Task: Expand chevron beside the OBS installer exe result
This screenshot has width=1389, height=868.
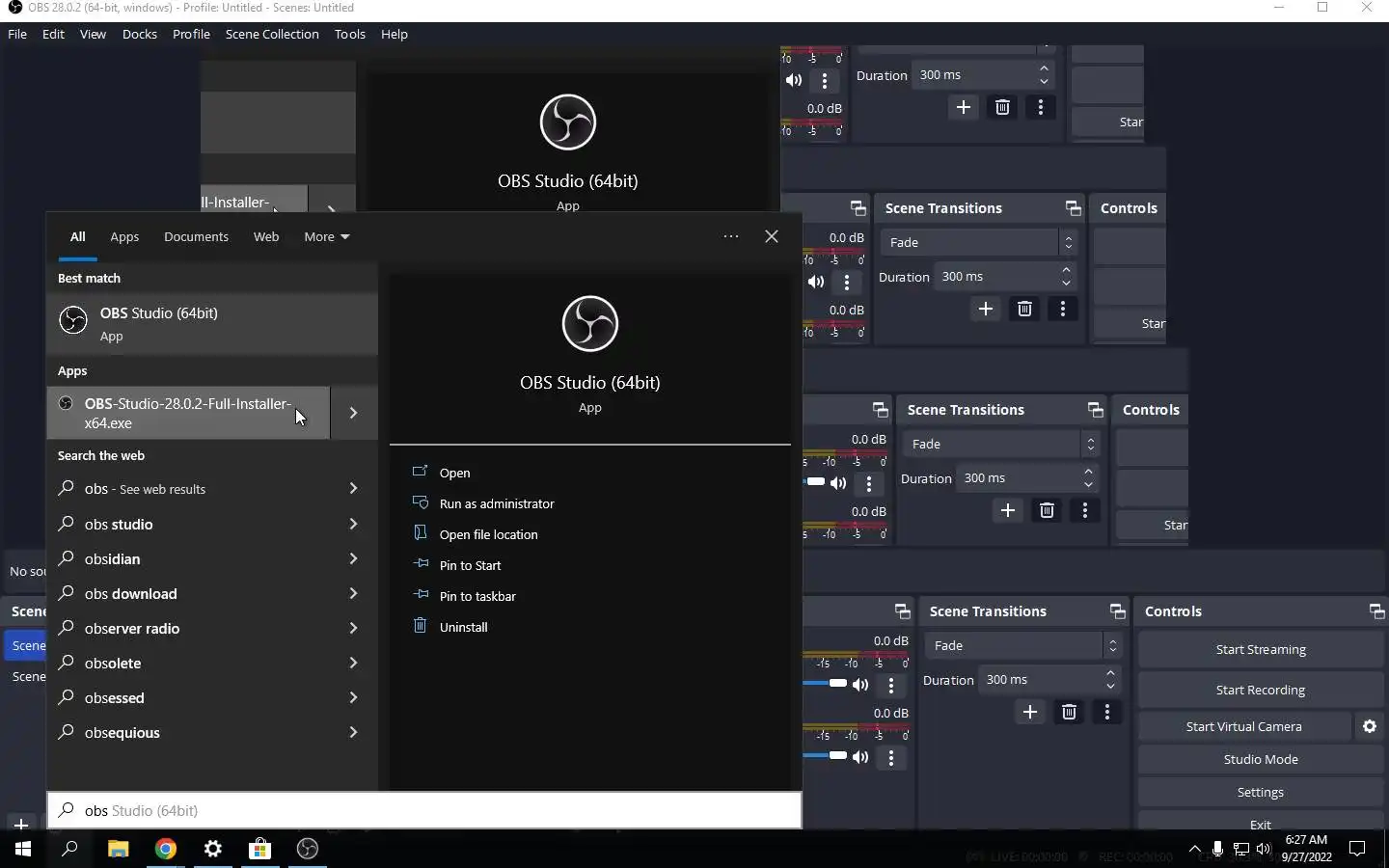Action: point(353,413)
